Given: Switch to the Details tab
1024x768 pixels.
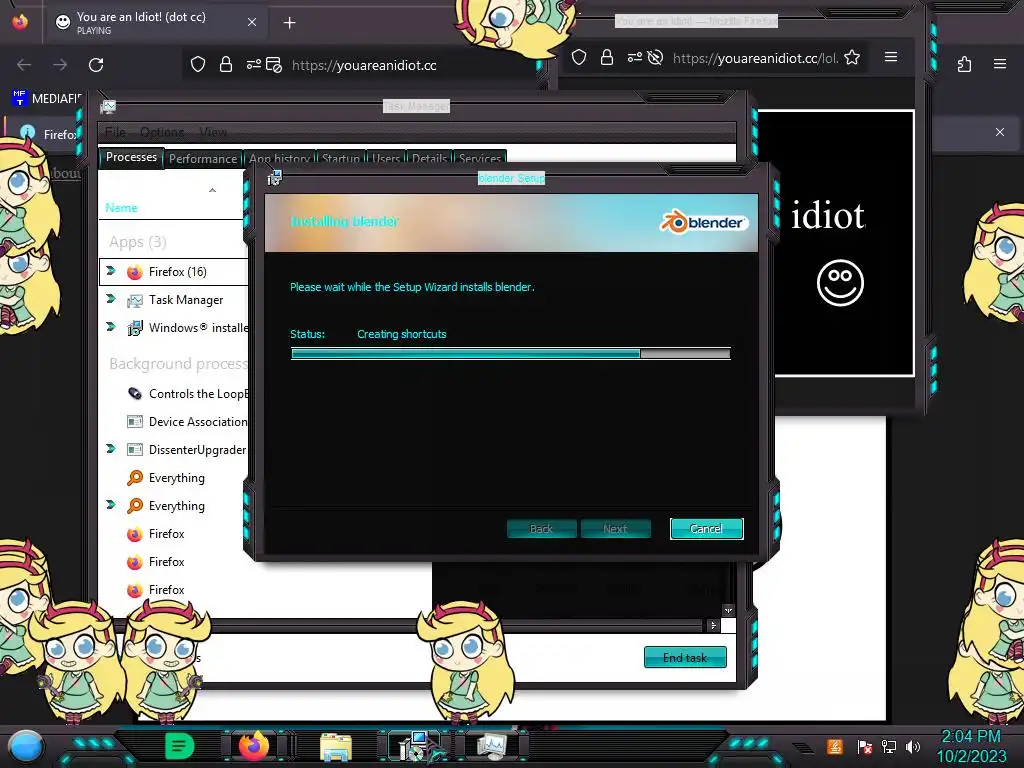Looking at the screenshot, I should click(429, 159).
